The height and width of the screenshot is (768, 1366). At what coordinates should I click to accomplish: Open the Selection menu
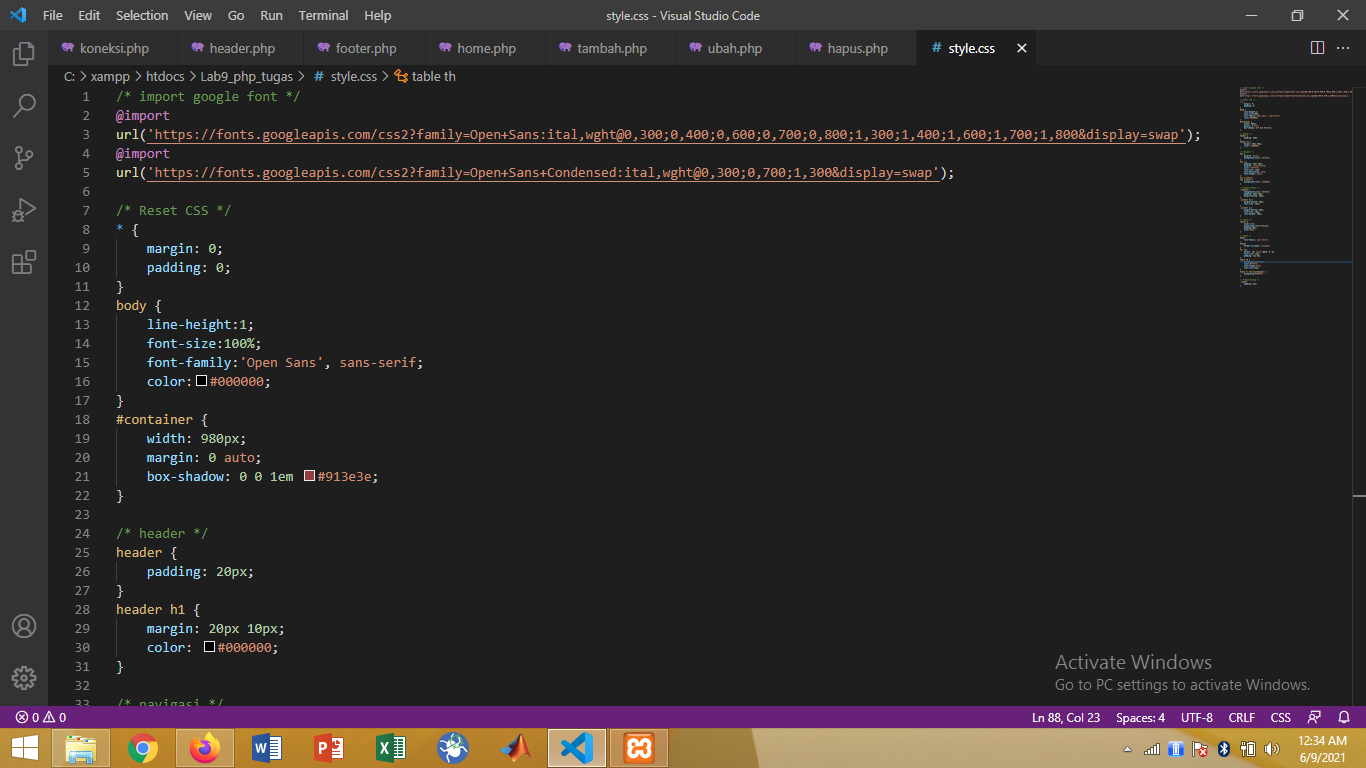click(x=142, y=15)
